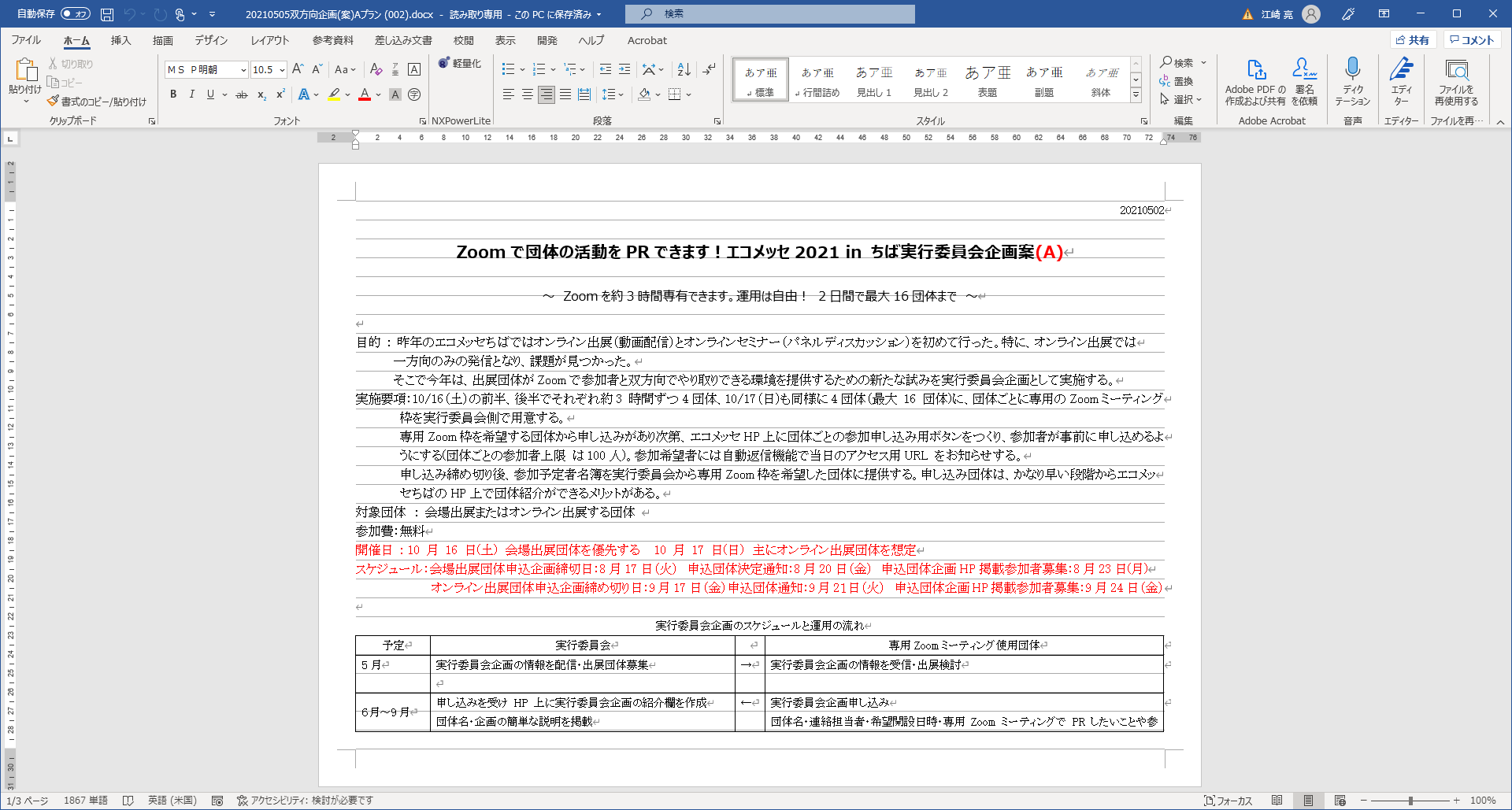Apply yellow text highlight color
Screen dimensions: 1512x810
pos(334,94)
